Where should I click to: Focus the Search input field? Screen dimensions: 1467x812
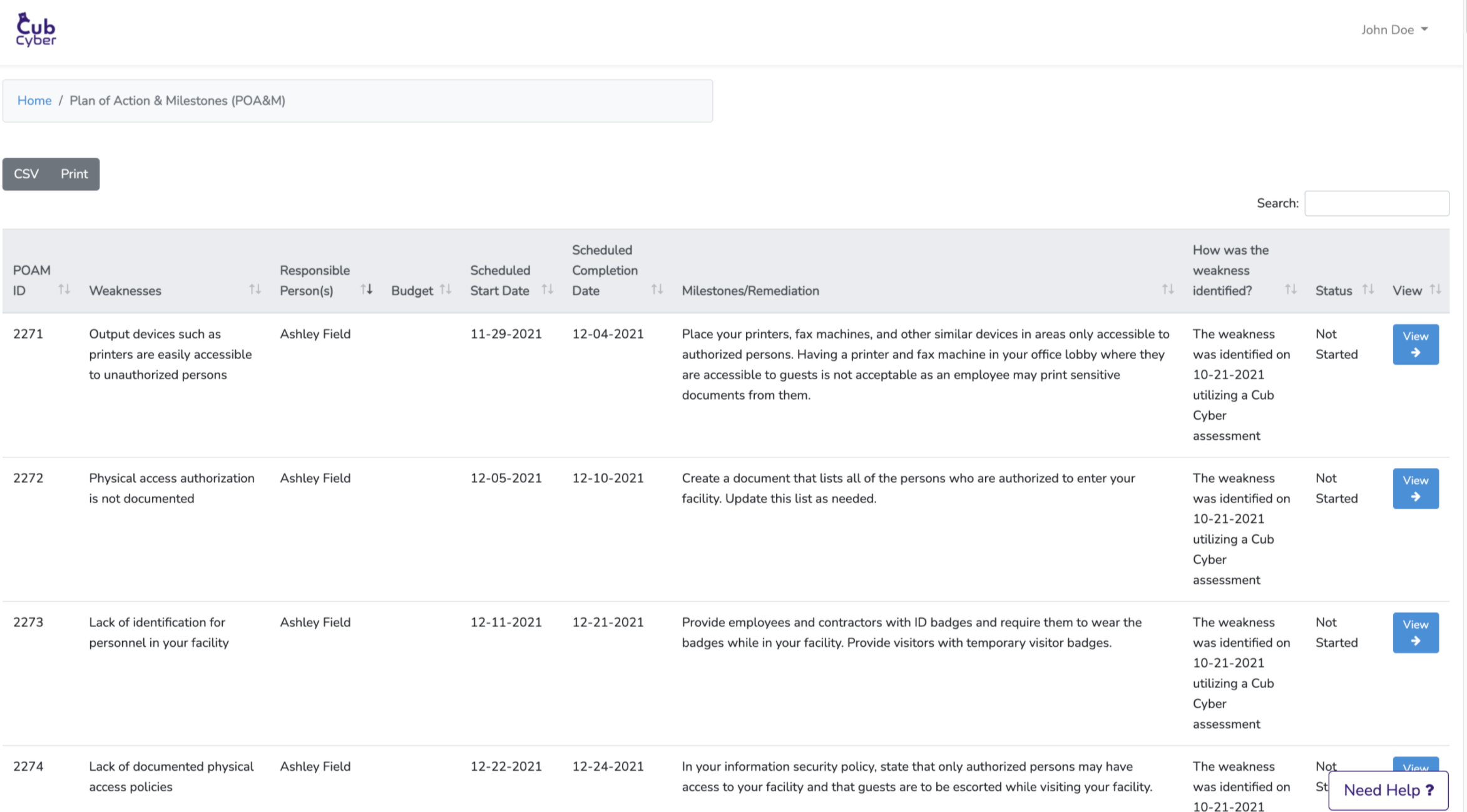[x=1376, y=203]
